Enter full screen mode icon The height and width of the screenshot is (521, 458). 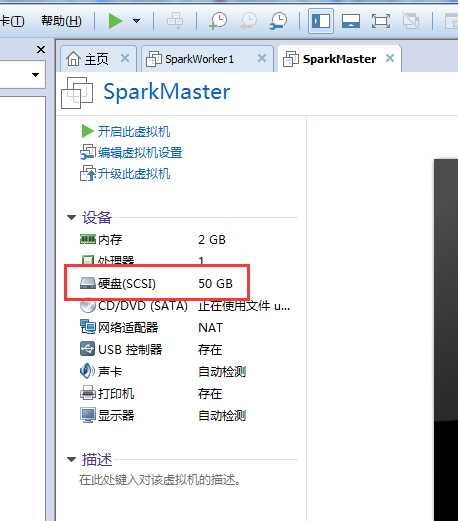point(381,21)
